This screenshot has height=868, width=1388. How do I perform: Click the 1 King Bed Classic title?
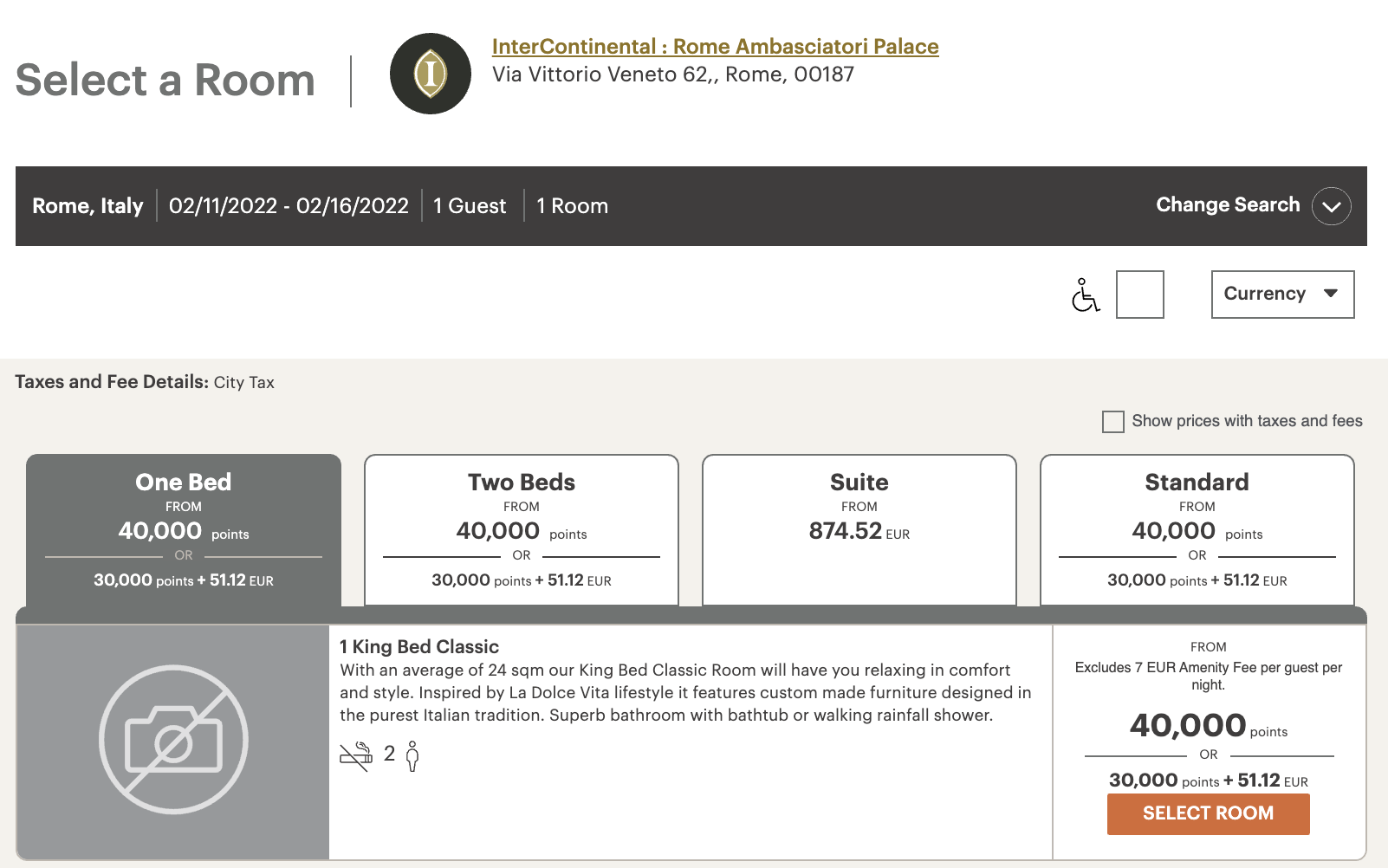click(419, 647)
